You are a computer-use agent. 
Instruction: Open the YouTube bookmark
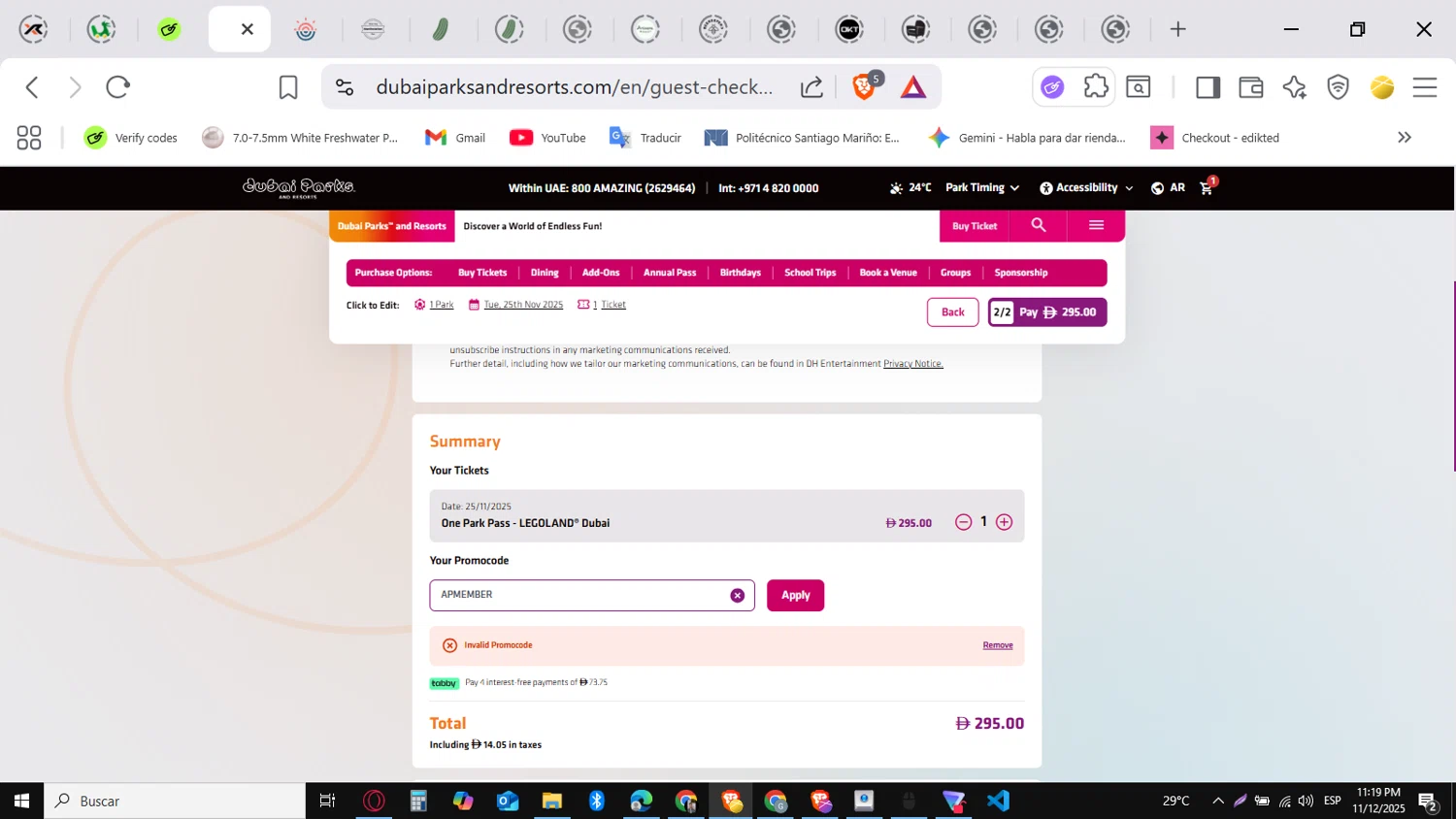pyautogui.click(x=547, y=138)
